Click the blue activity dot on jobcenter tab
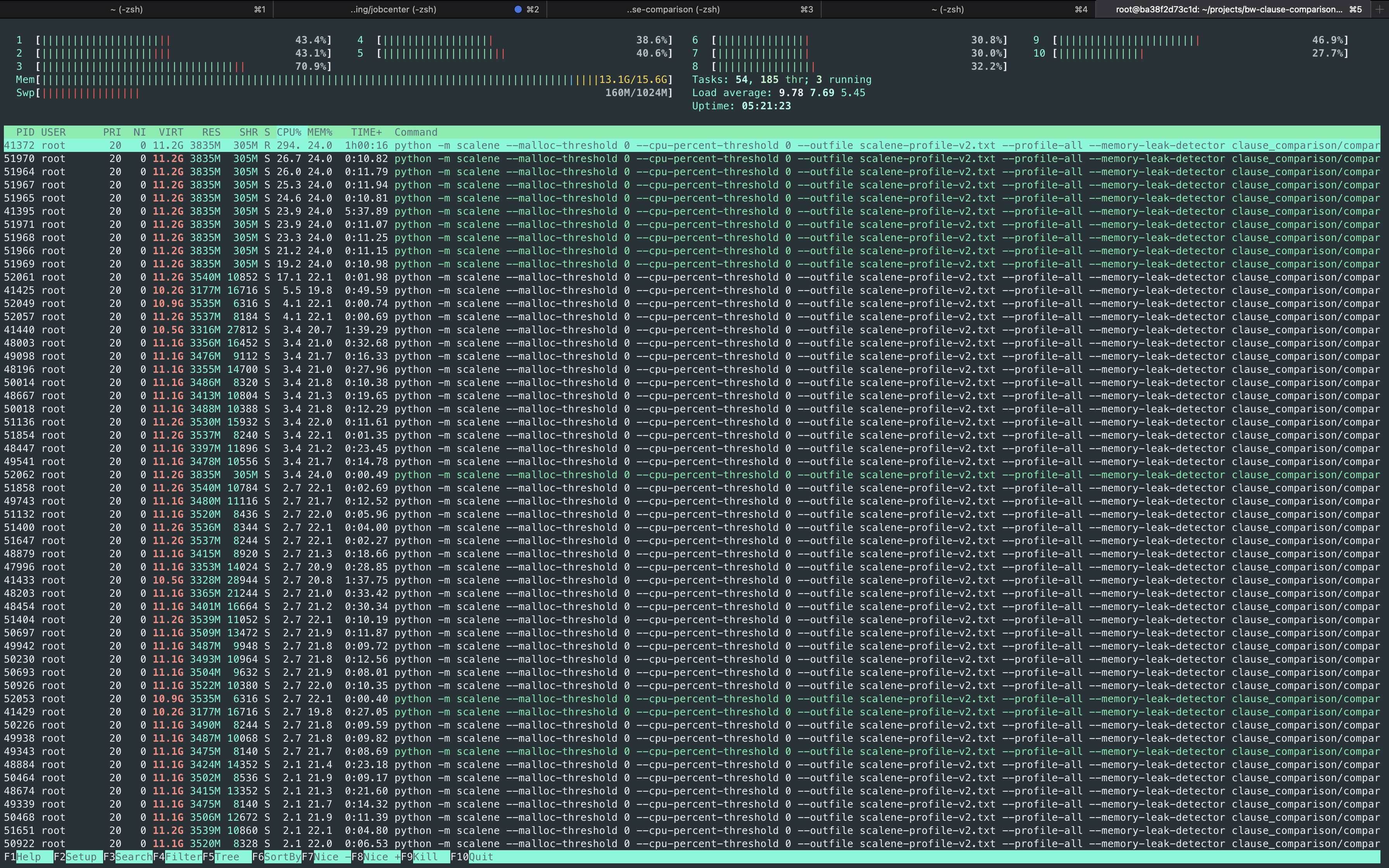Screen dimensions: 1389x868 coord(518,9)
